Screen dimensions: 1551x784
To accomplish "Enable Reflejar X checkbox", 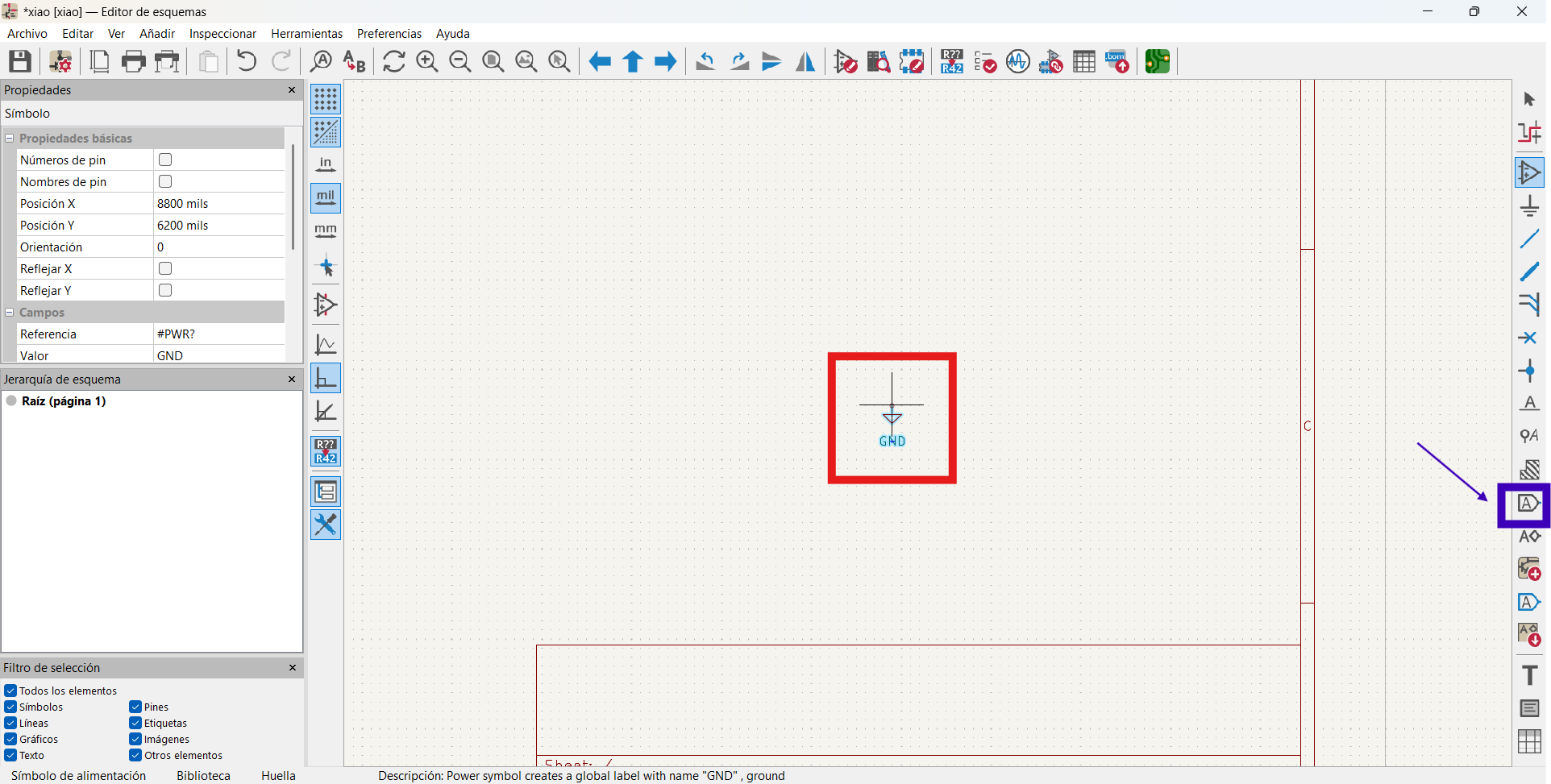I will 165,268.
